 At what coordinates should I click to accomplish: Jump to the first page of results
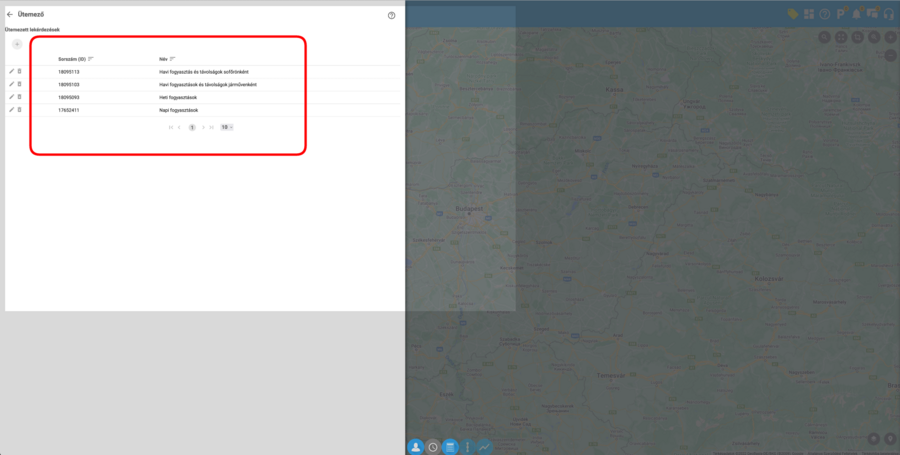(171, 127)
